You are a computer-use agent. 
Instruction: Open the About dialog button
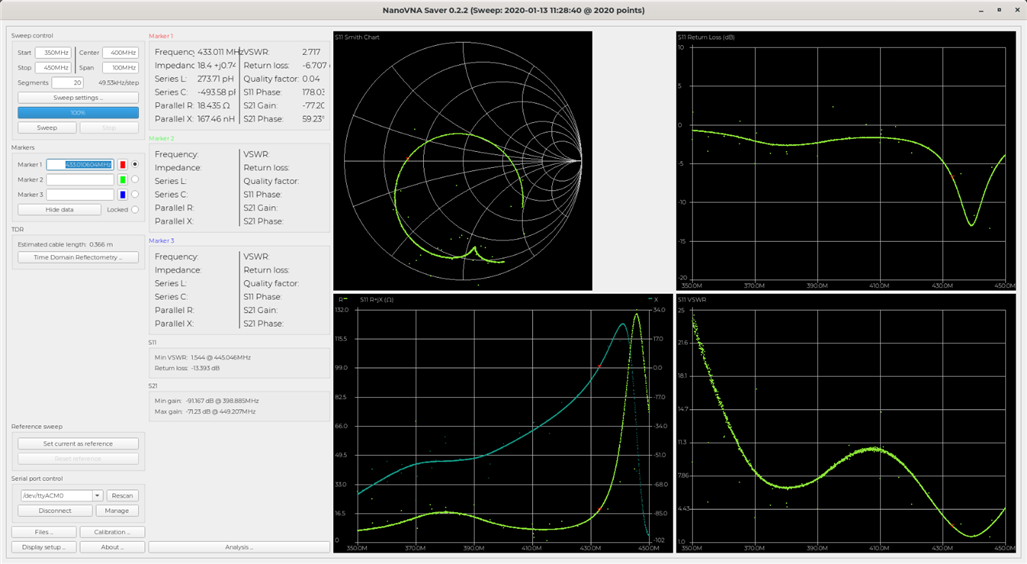coord(112,547)
